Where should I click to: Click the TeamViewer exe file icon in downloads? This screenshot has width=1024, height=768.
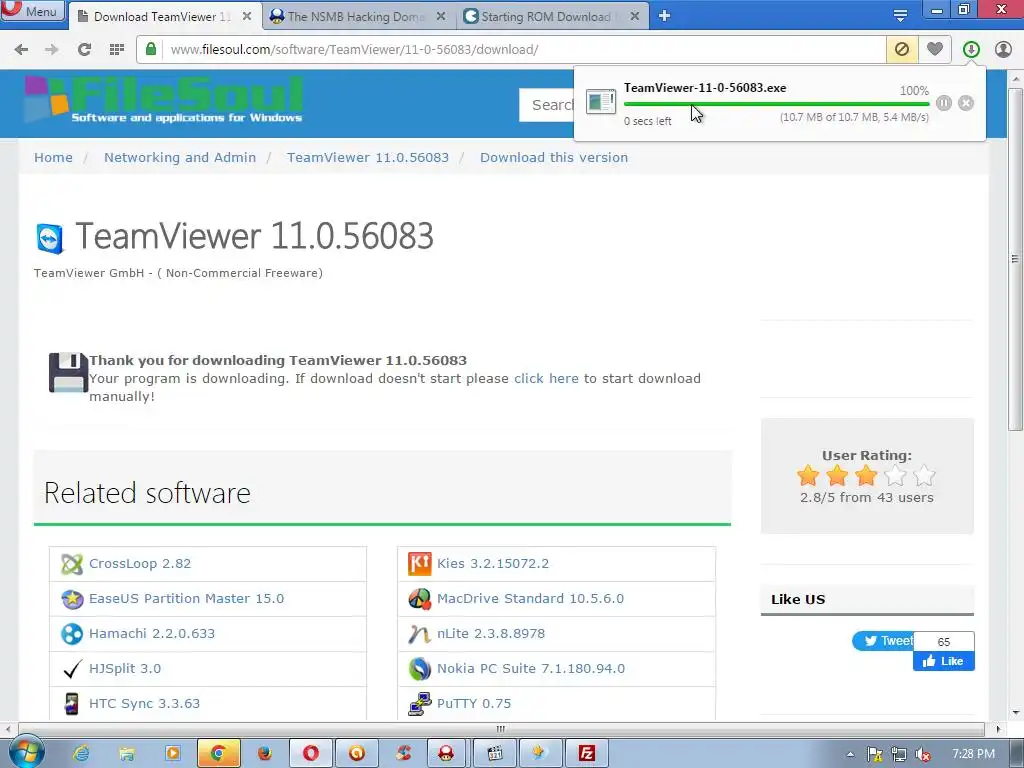click(x=601, y=102)
